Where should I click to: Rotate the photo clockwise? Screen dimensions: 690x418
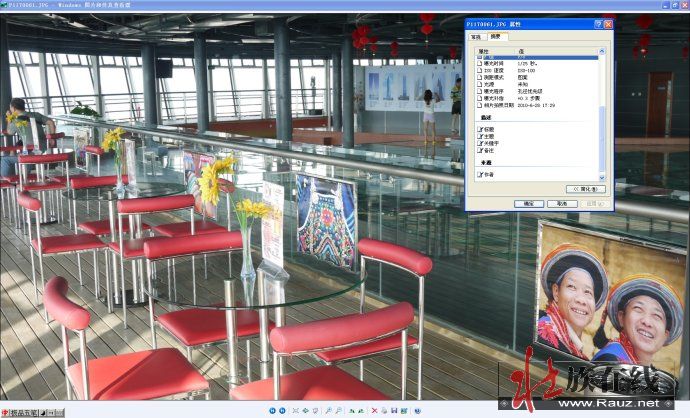click(x=351, y=411)
